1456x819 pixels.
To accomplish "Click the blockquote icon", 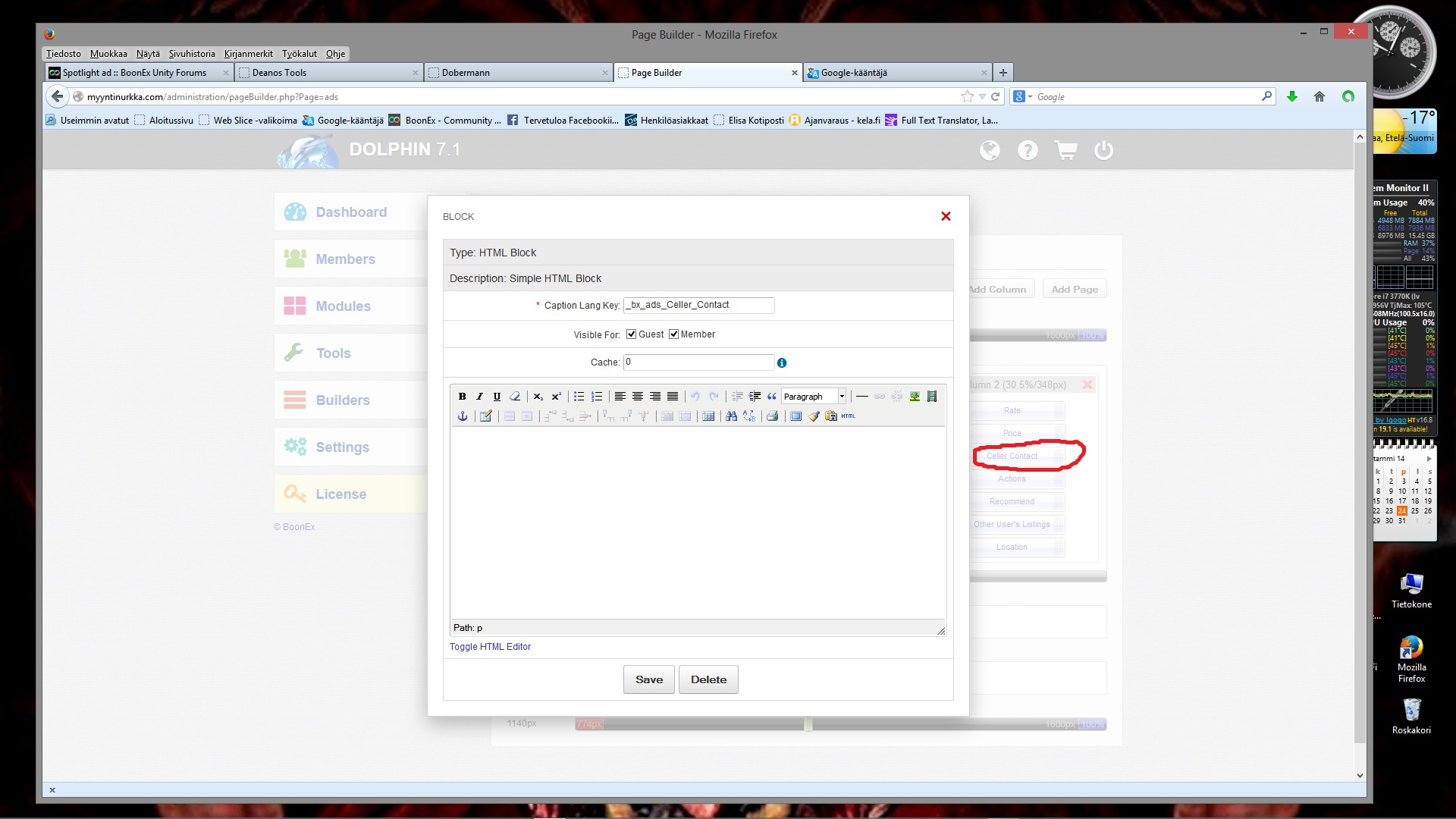I will (771, 397).
